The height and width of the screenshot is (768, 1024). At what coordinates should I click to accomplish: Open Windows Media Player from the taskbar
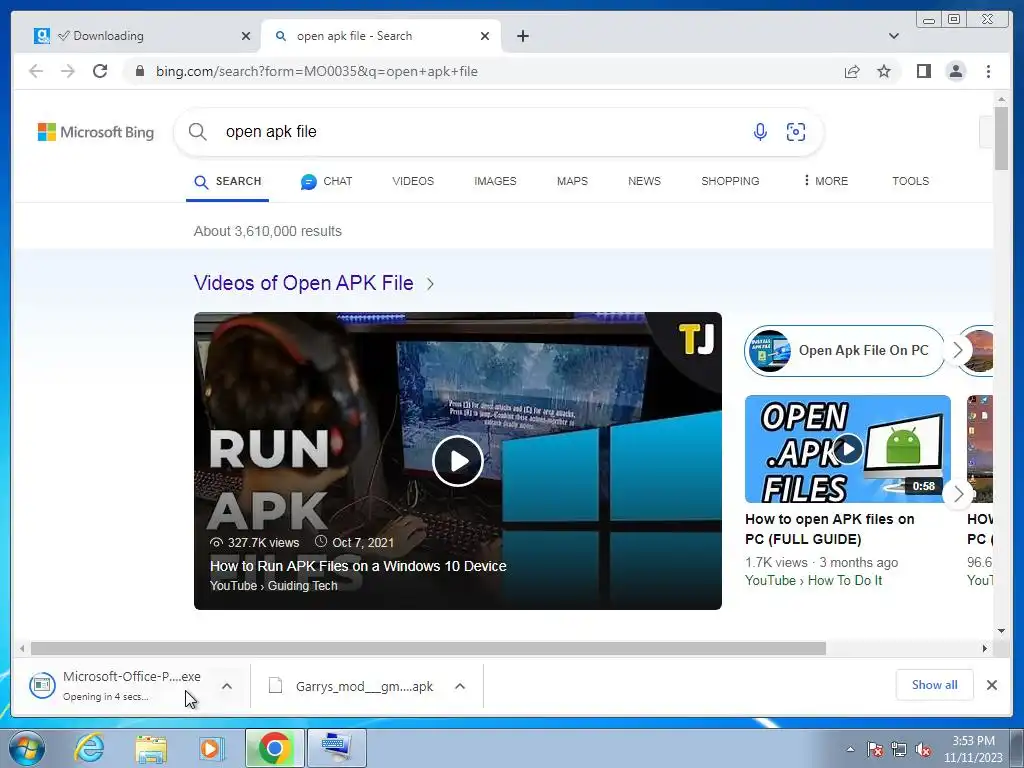tap(211, 748)
